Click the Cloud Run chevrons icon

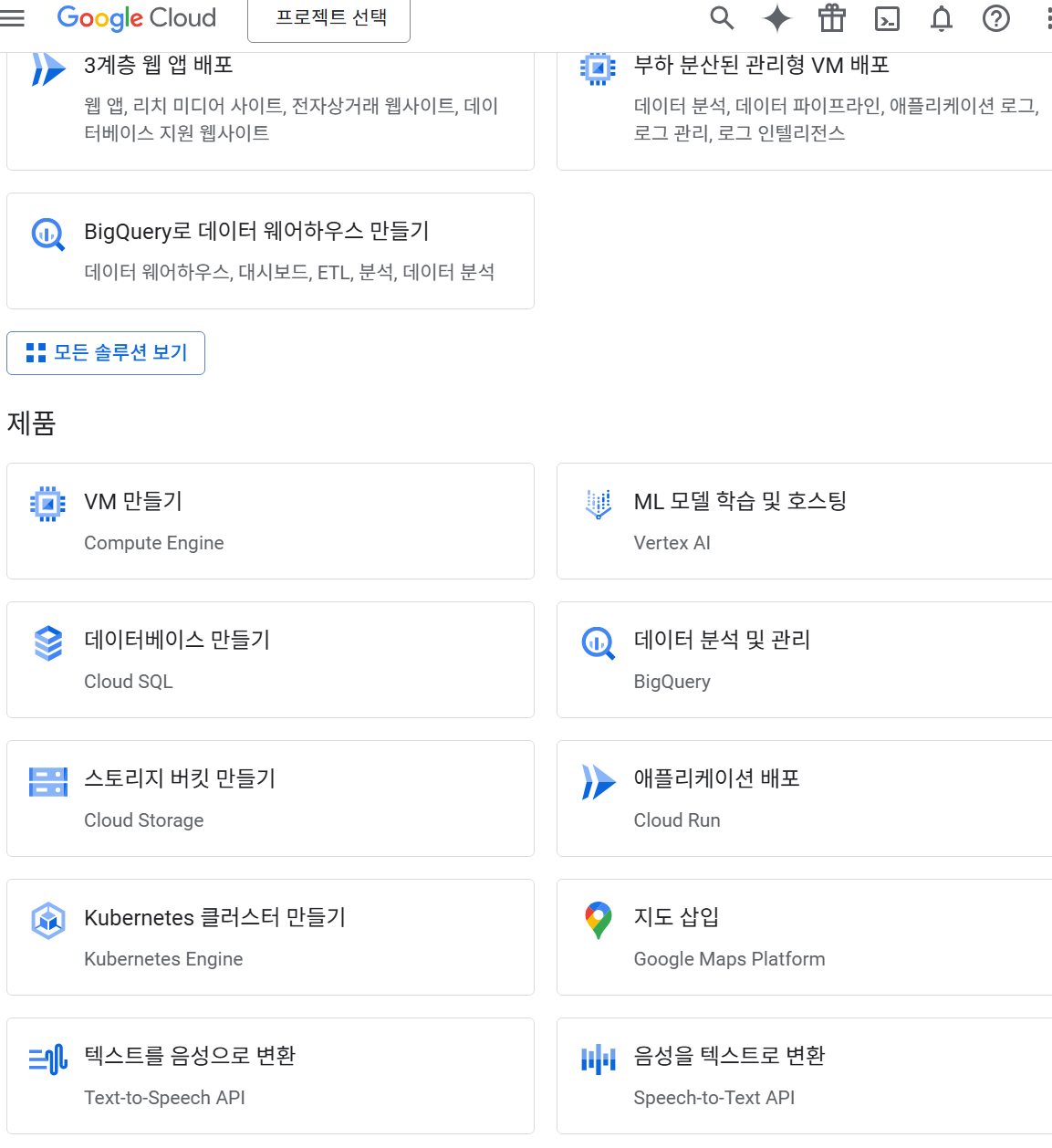tap(599, 782)
